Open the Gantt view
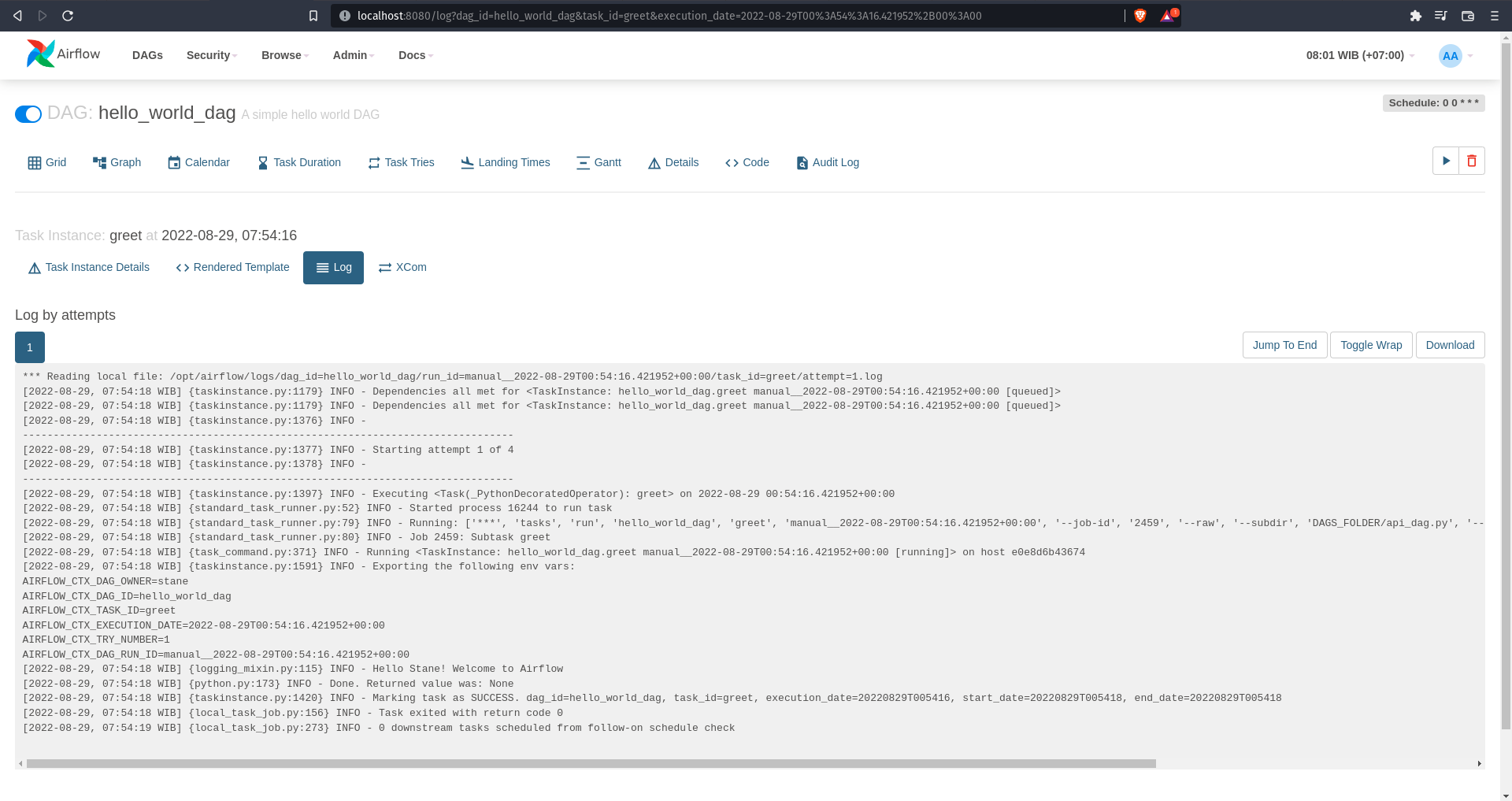Viewport: 1512px width, 801px height. (598, 162)
